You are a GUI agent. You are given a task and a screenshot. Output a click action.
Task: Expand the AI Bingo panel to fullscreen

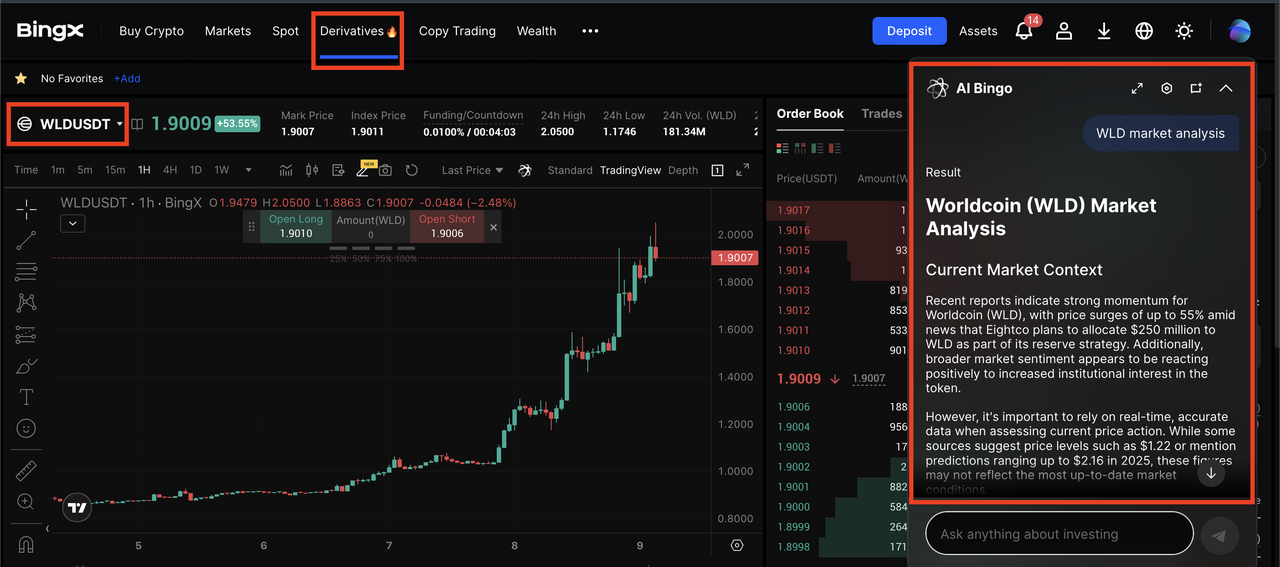(x=1137, y=88)
